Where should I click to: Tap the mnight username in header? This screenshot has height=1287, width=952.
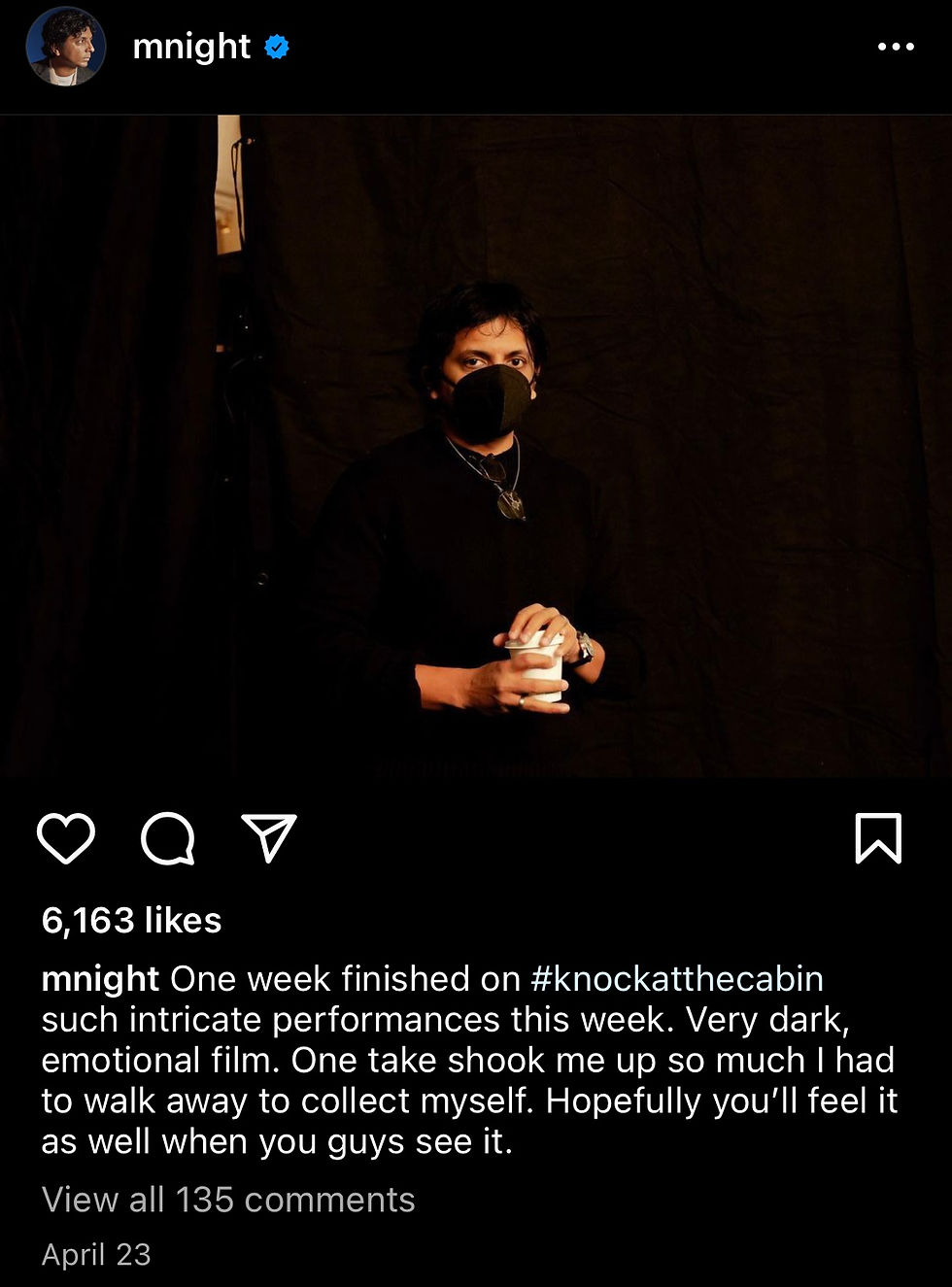[191, 46]
